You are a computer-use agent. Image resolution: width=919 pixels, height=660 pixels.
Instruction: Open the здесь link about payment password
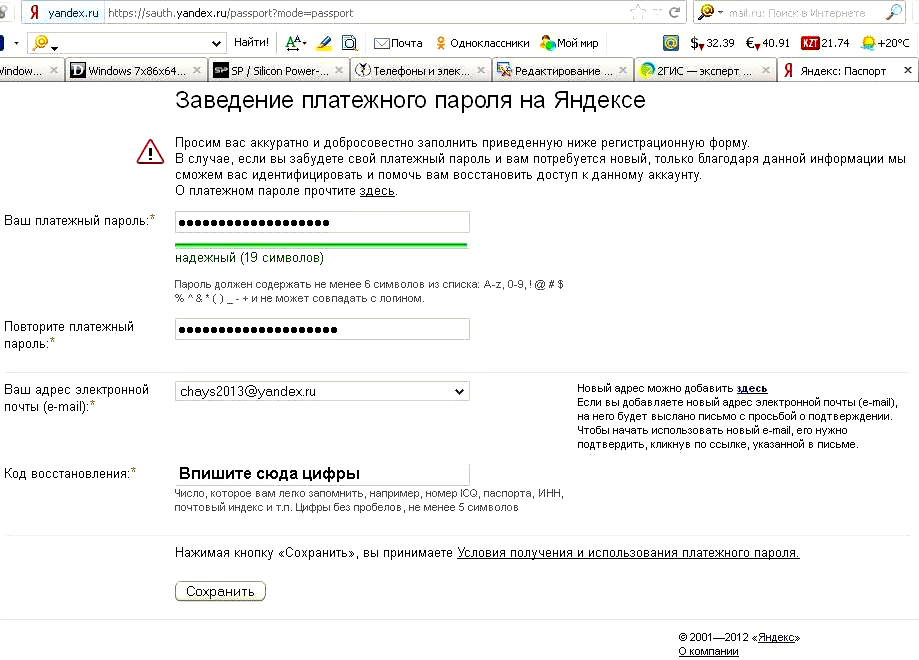coord(377,191)
